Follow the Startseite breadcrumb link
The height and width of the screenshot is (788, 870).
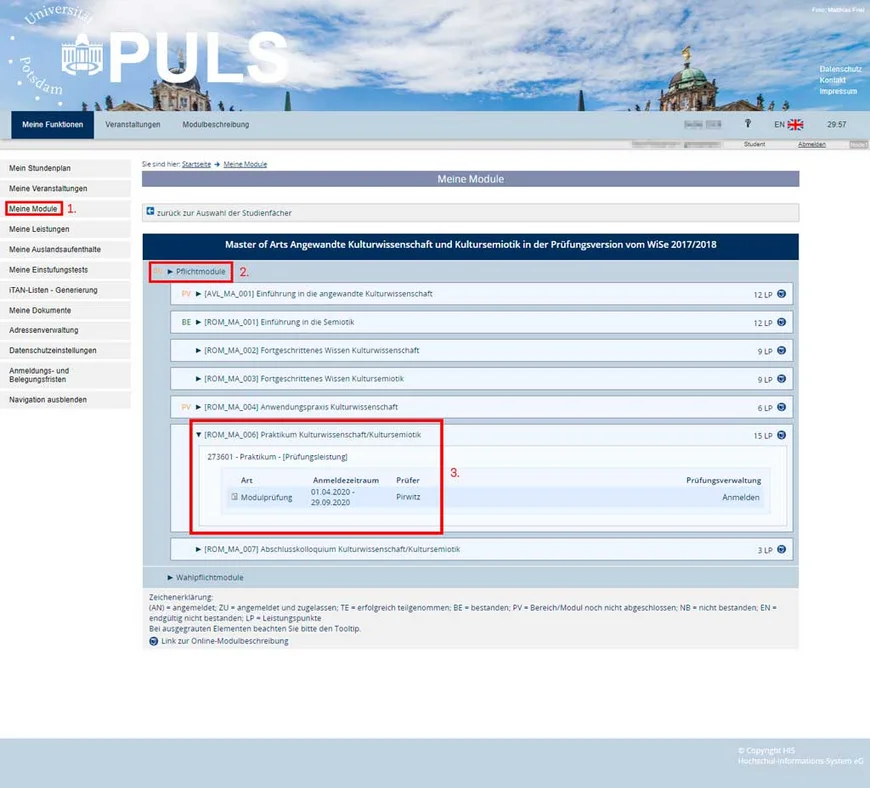point(196,164)
